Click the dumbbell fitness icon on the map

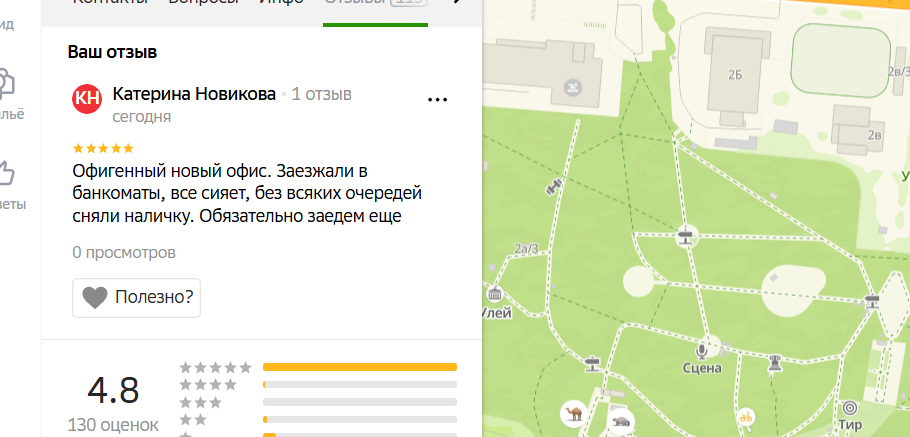[x=553, y=187]
